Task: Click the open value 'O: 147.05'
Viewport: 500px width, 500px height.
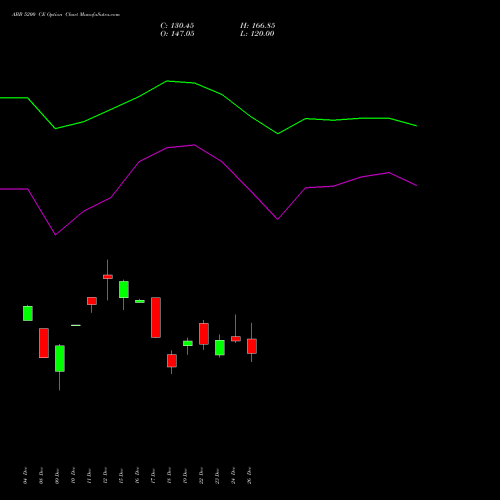Action: click(177, 34)
